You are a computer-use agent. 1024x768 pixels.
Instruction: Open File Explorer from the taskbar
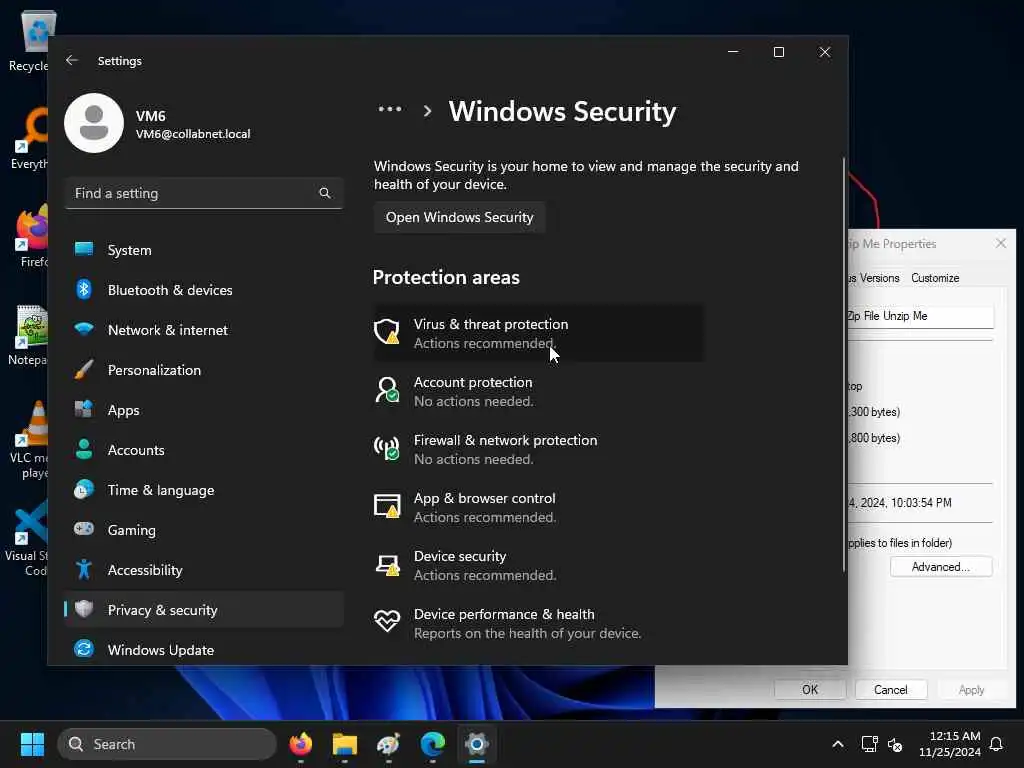[344, 744]
